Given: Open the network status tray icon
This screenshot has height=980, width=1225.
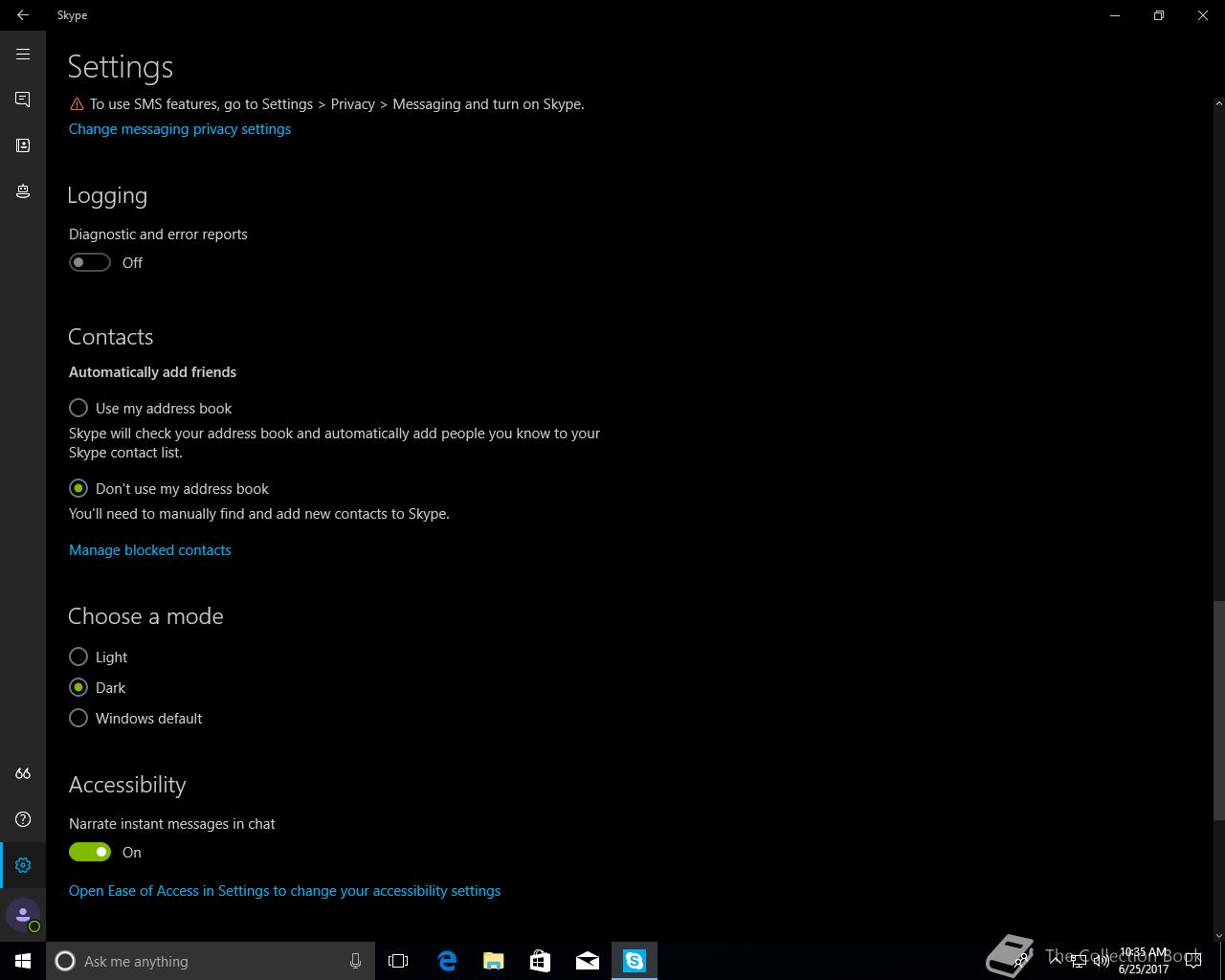Looking at the screenshot, I should point(1079,961).
